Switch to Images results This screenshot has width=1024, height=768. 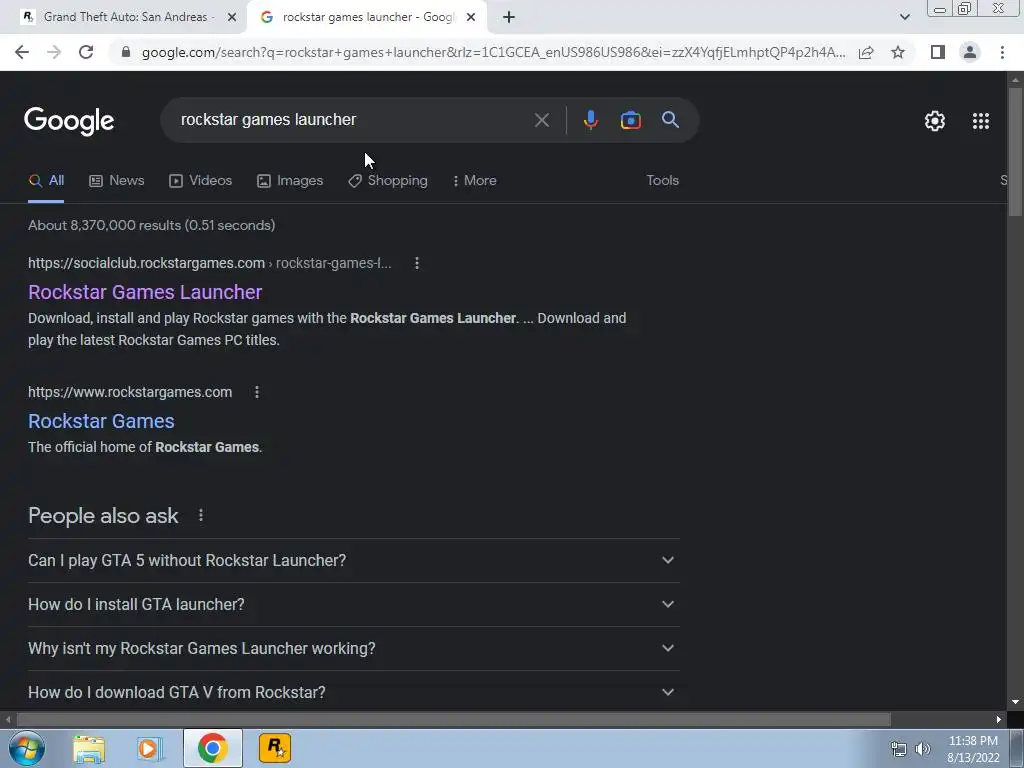(x=290, y=181)
